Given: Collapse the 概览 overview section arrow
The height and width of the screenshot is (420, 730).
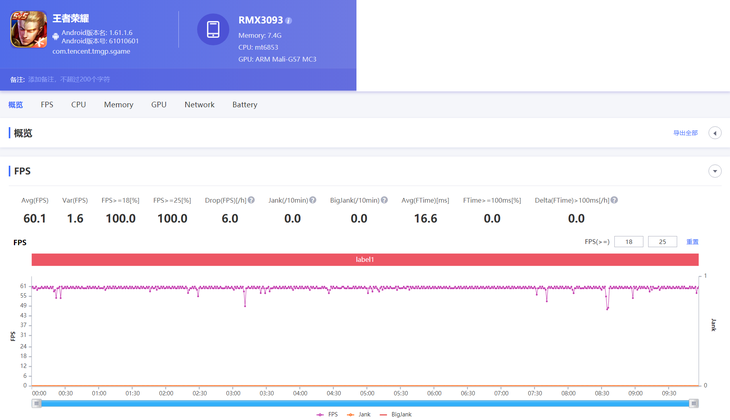Looking at the screenshot, I should pos(714,133).
